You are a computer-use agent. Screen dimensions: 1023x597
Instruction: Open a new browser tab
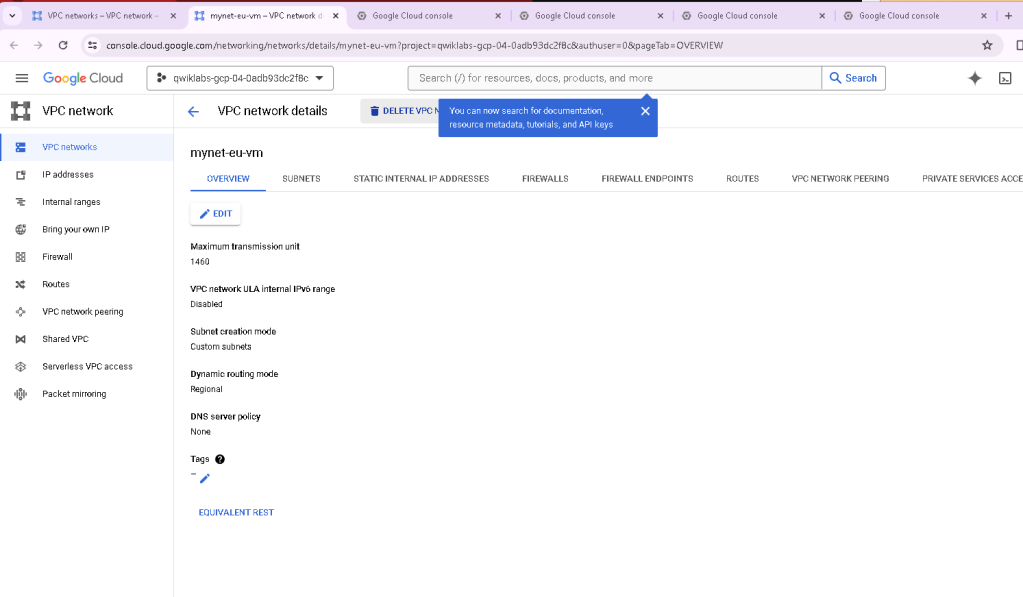[1008, 16]
